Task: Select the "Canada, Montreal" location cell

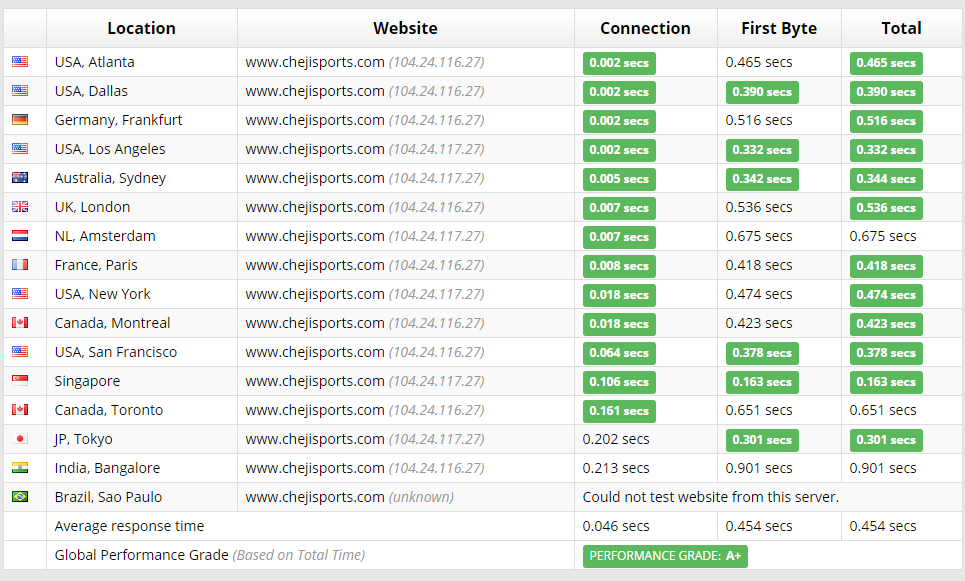Action: coord(142,323)
